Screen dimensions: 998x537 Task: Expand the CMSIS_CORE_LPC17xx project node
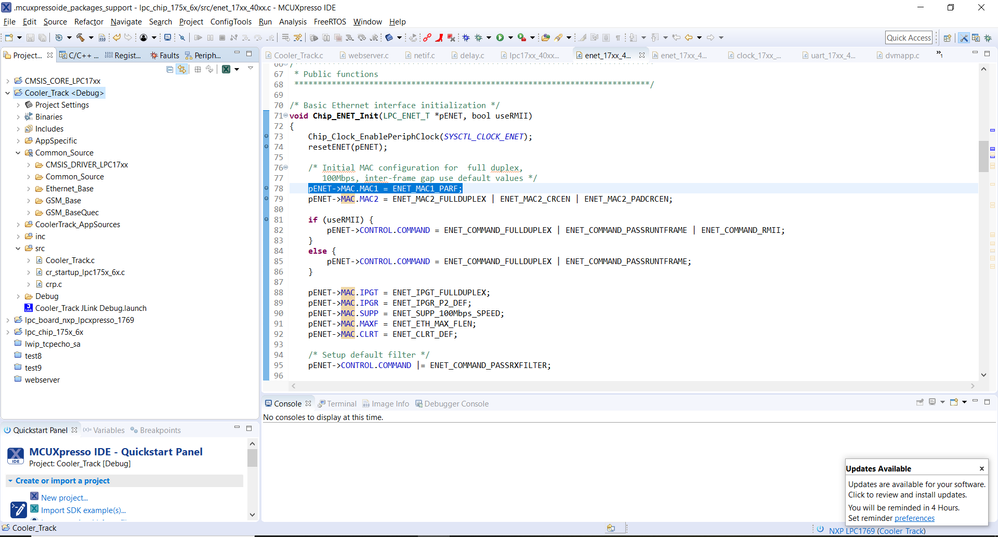pyautogui.click(x=8, y=81)
